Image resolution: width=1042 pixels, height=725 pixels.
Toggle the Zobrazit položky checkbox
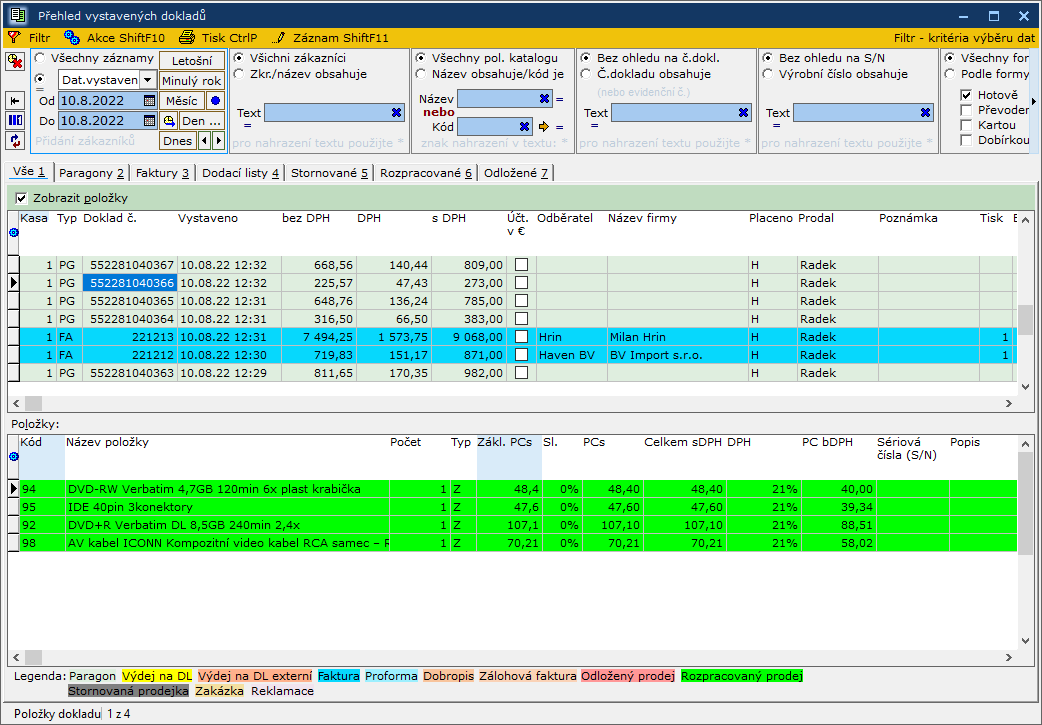coord(22,198)
